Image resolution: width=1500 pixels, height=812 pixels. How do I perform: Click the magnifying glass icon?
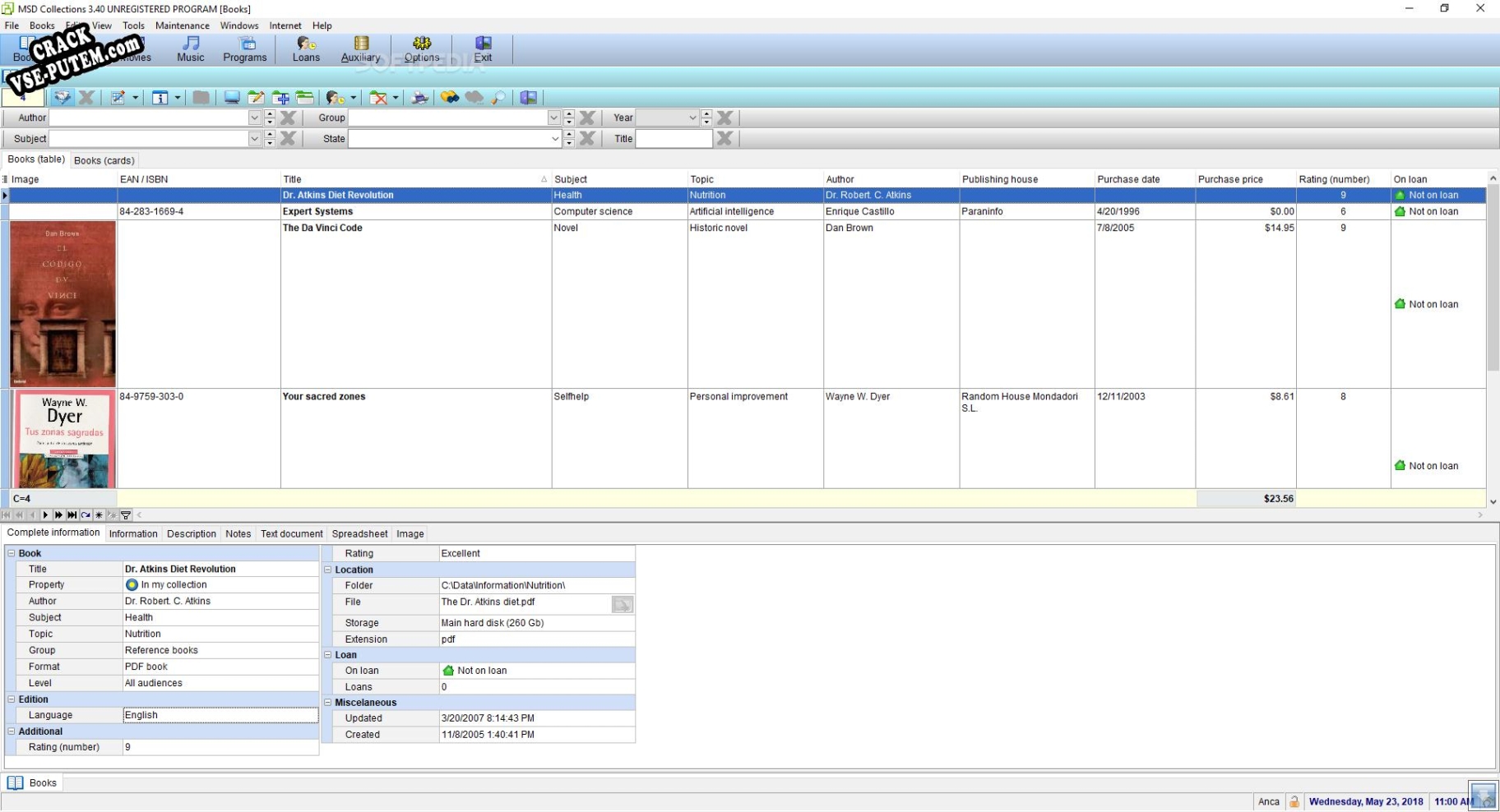pos(499,98)
